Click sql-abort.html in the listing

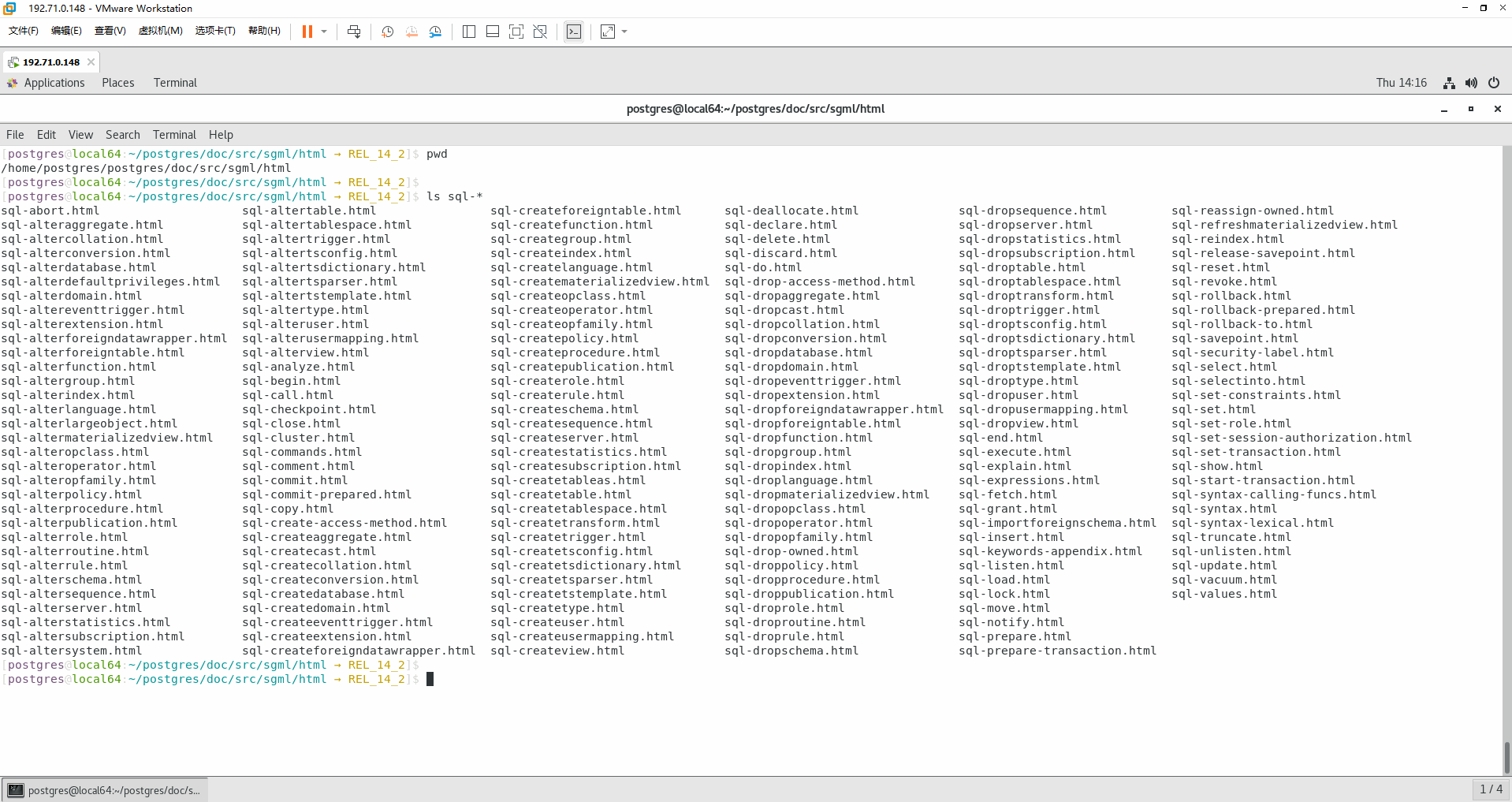[x=50, y=211]
